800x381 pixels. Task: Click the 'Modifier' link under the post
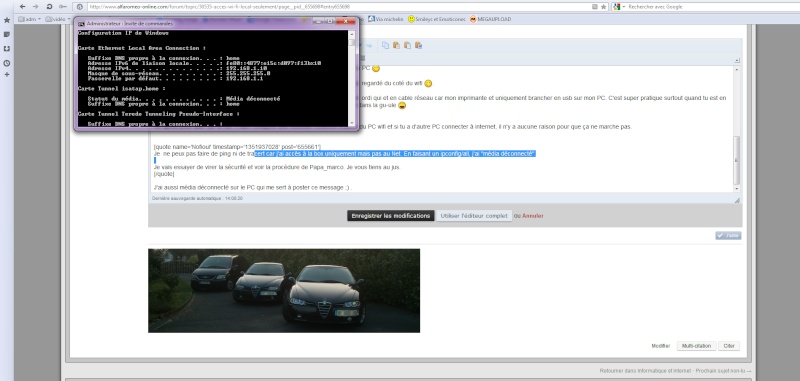660,346
